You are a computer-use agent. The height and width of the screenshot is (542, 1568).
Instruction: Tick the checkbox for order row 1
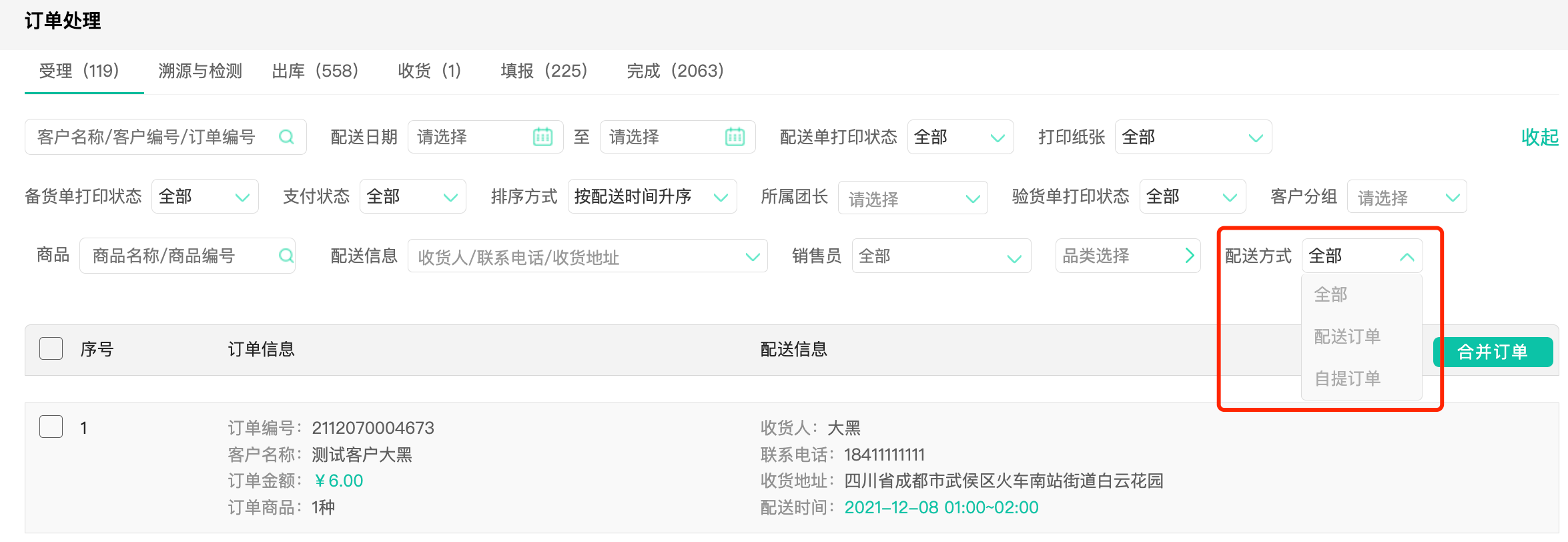pyautogui.click(x=51, y=427)
